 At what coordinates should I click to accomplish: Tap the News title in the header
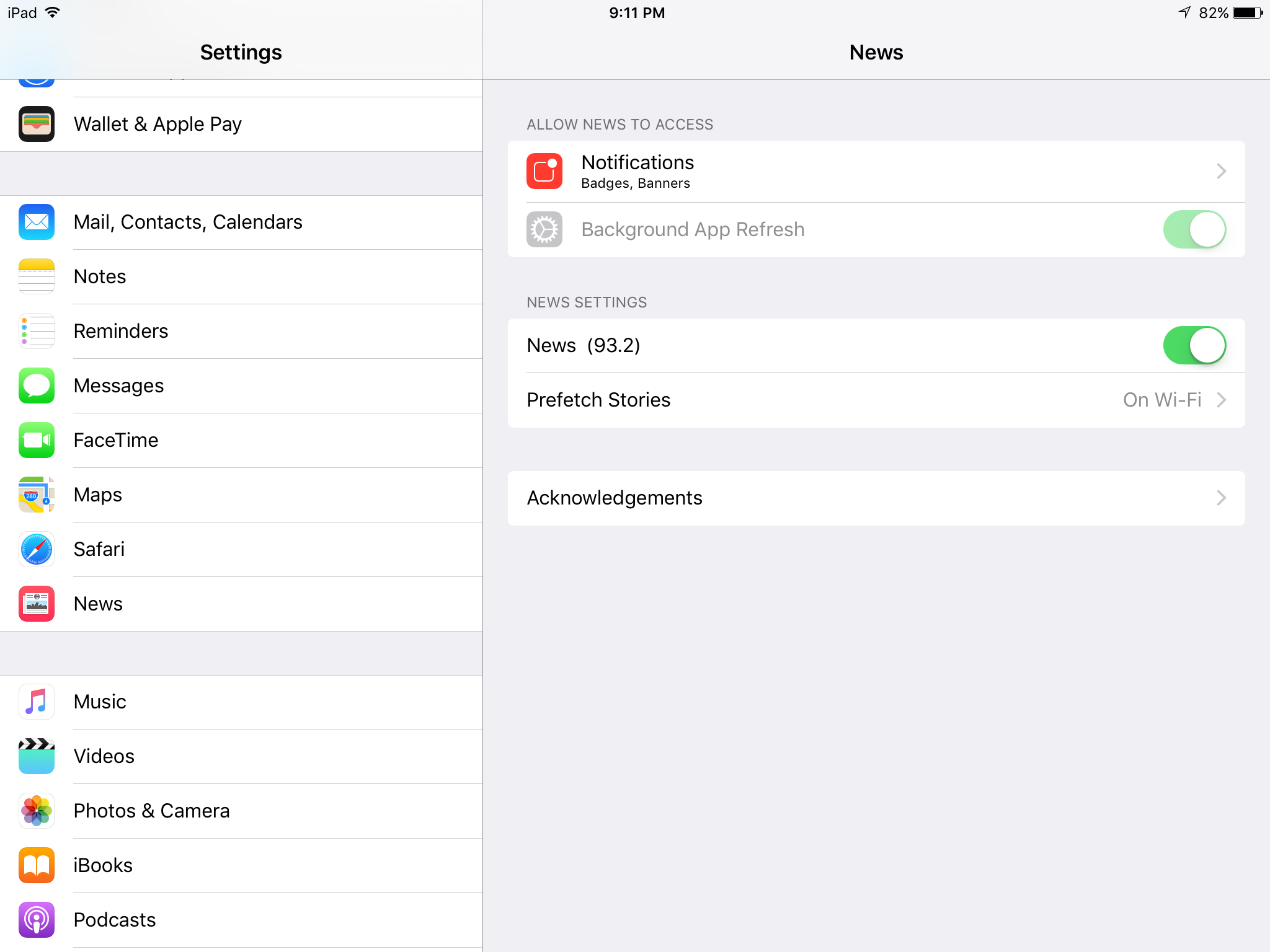(876, 52)
